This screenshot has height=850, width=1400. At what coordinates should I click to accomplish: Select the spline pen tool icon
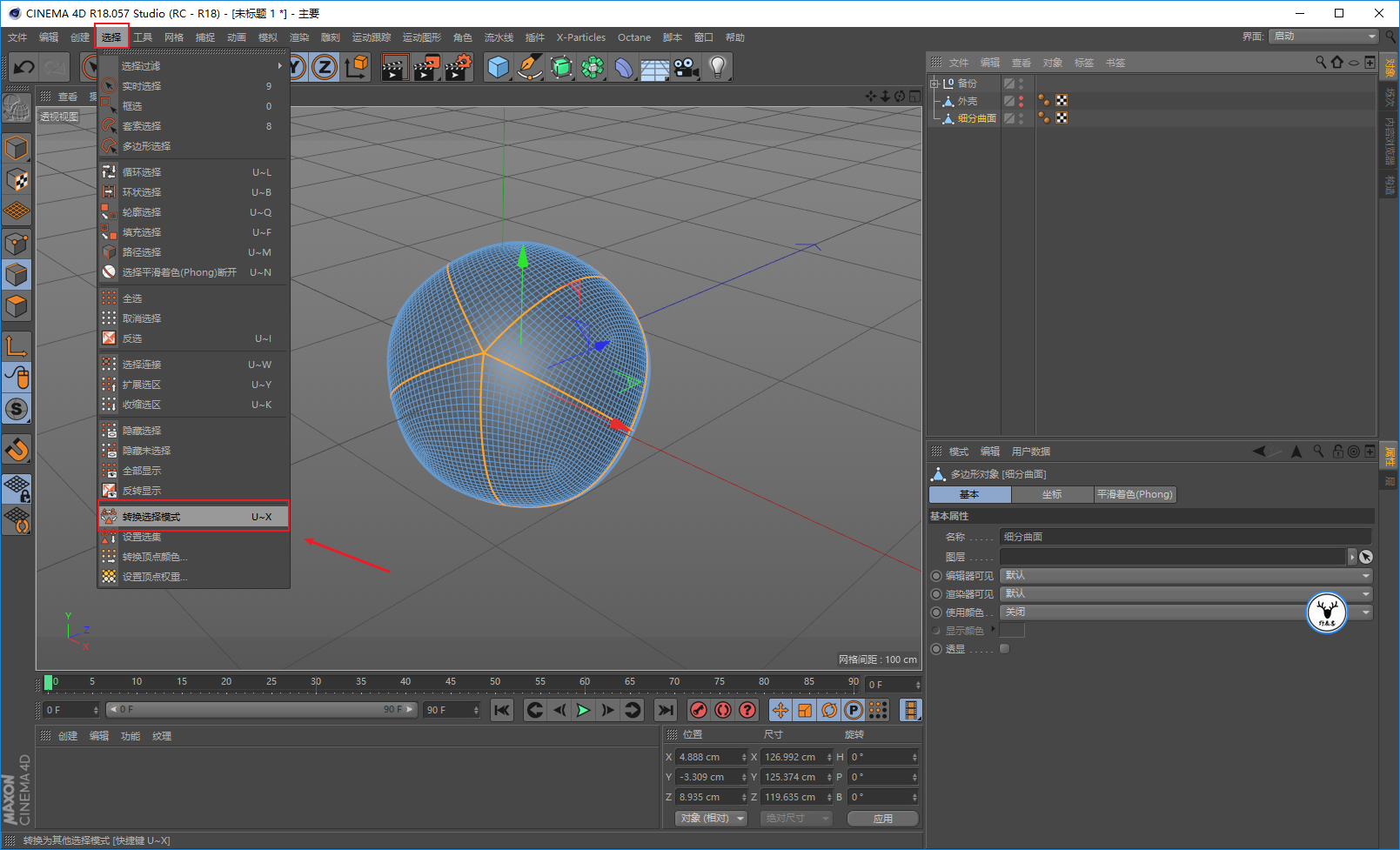pyautogui.click(x=530, y=67)
